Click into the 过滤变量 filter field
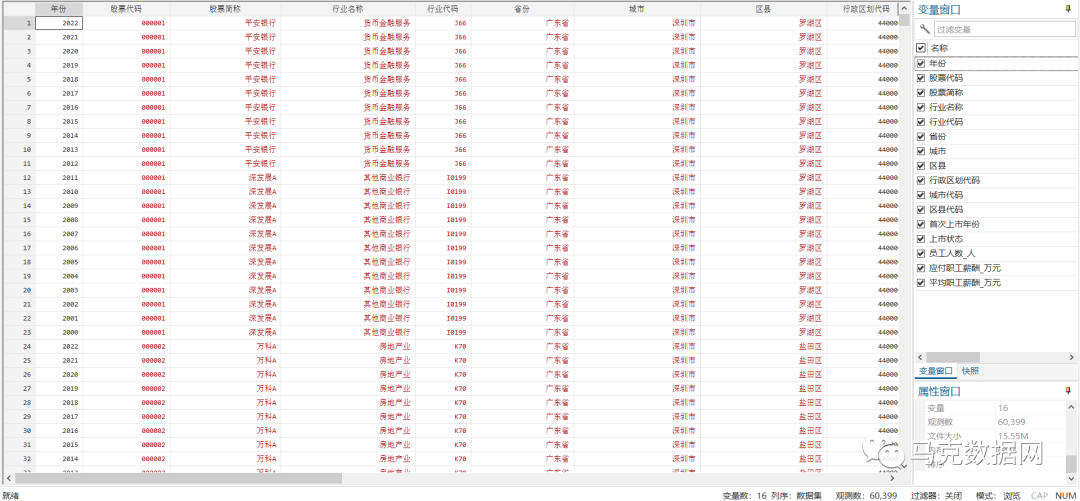1080x501 pixels. coord(1005,30)
